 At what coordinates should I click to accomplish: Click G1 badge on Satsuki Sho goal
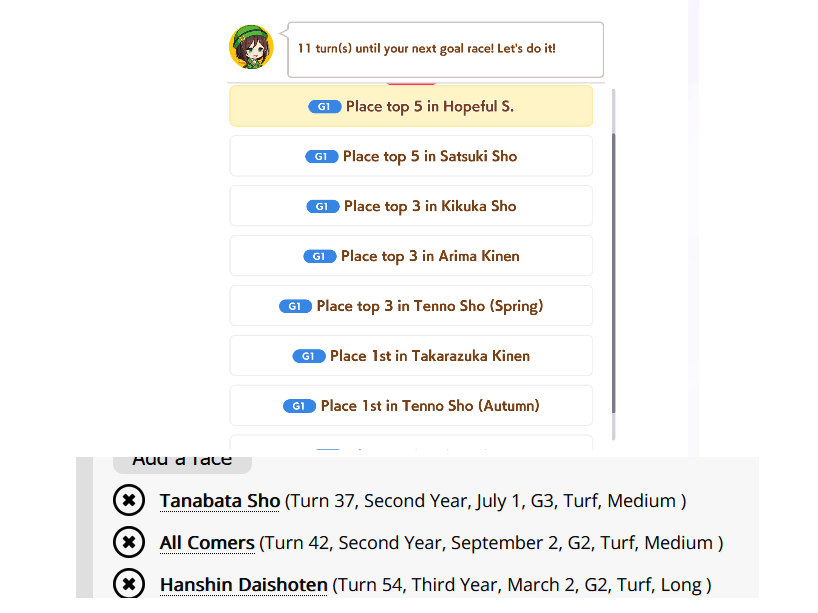[321, 157]
